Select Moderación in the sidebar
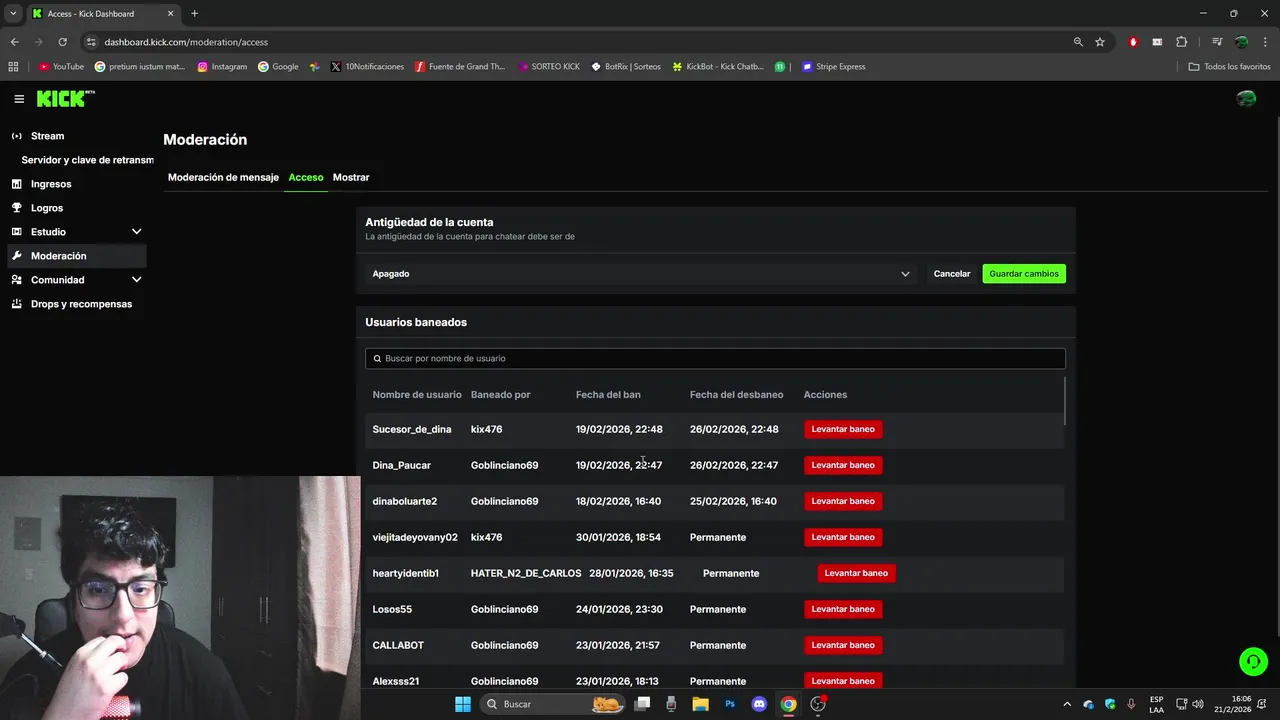 (76, 256)
